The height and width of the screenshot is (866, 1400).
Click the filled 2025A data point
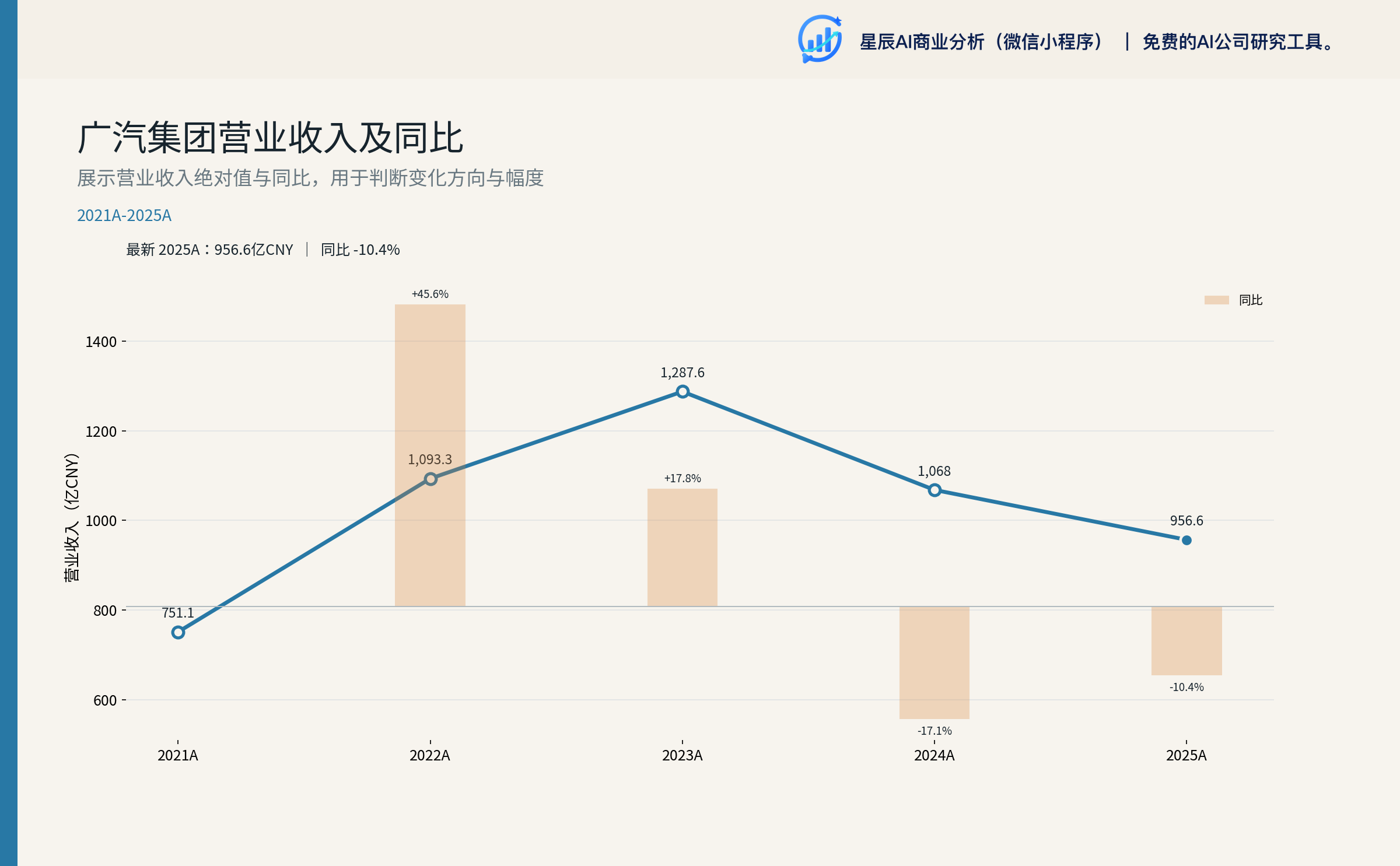[x=1186, y=541]
